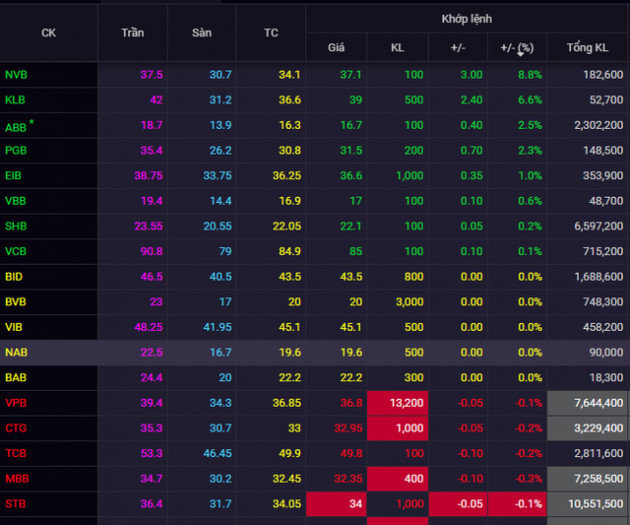Click the Tổng KL column header
This screenshot has width=630, height=525.
587,47
